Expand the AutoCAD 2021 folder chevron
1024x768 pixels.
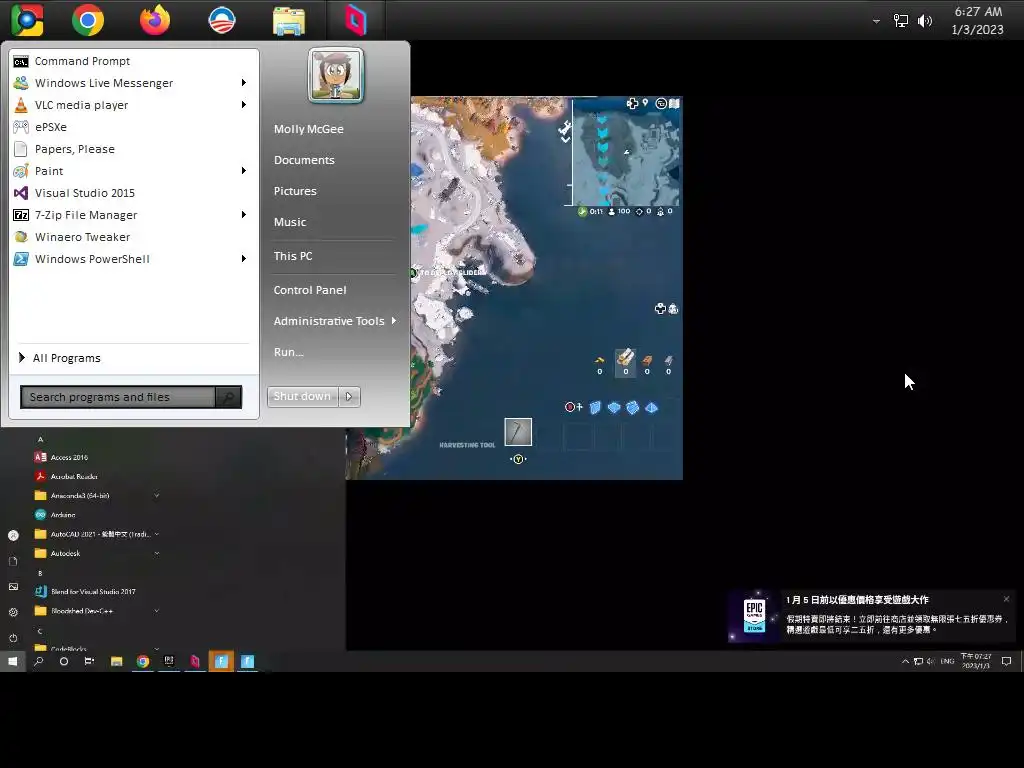[x=157, y=534]
